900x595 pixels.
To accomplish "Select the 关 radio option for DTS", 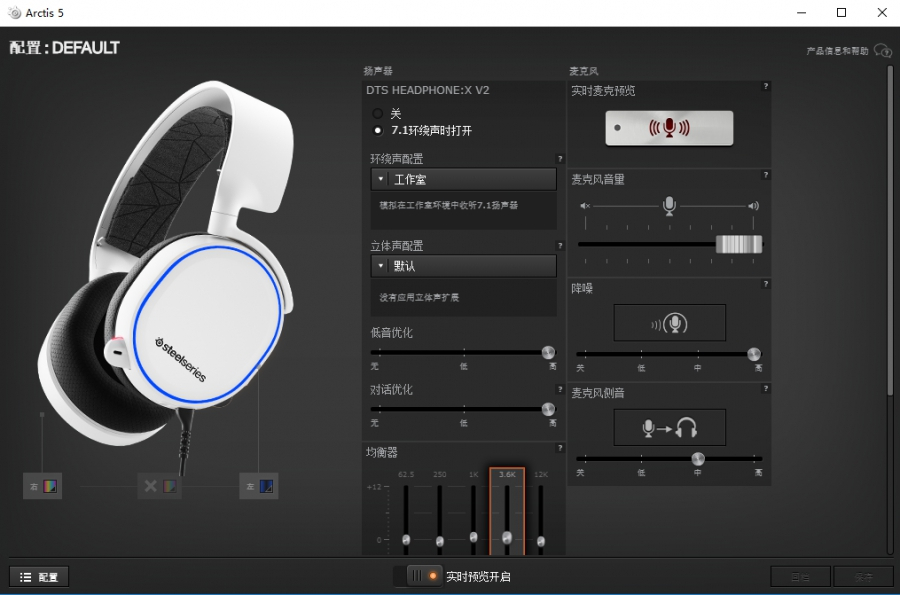I will click(x=377, y=114).
